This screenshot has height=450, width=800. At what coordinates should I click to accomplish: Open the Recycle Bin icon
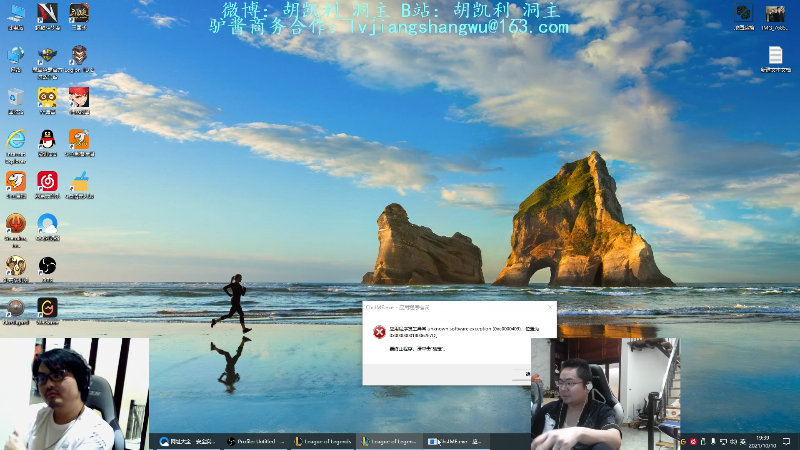click(16, 101)
